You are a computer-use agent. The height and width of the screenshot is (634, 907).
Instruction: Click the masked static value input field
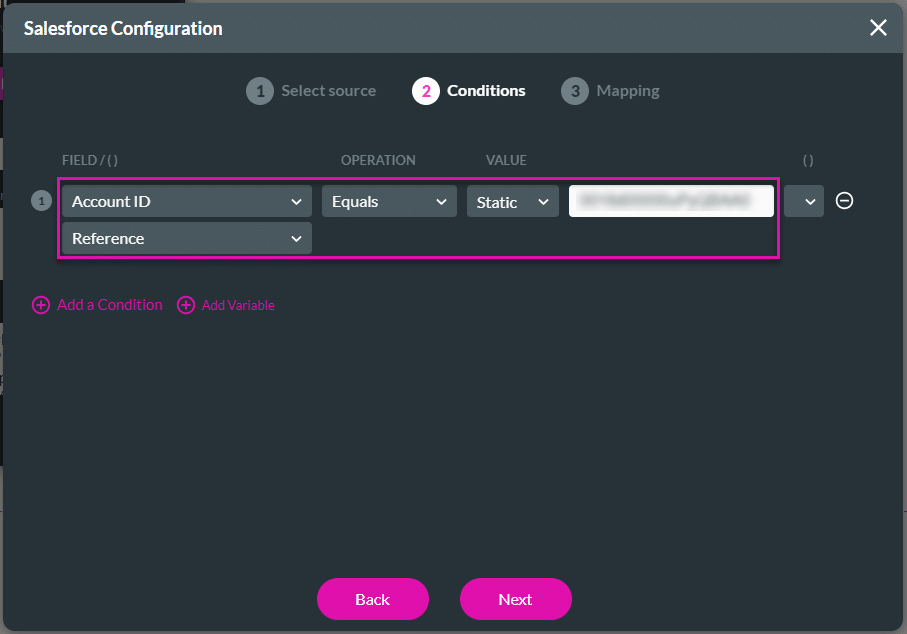click(671, 201)
